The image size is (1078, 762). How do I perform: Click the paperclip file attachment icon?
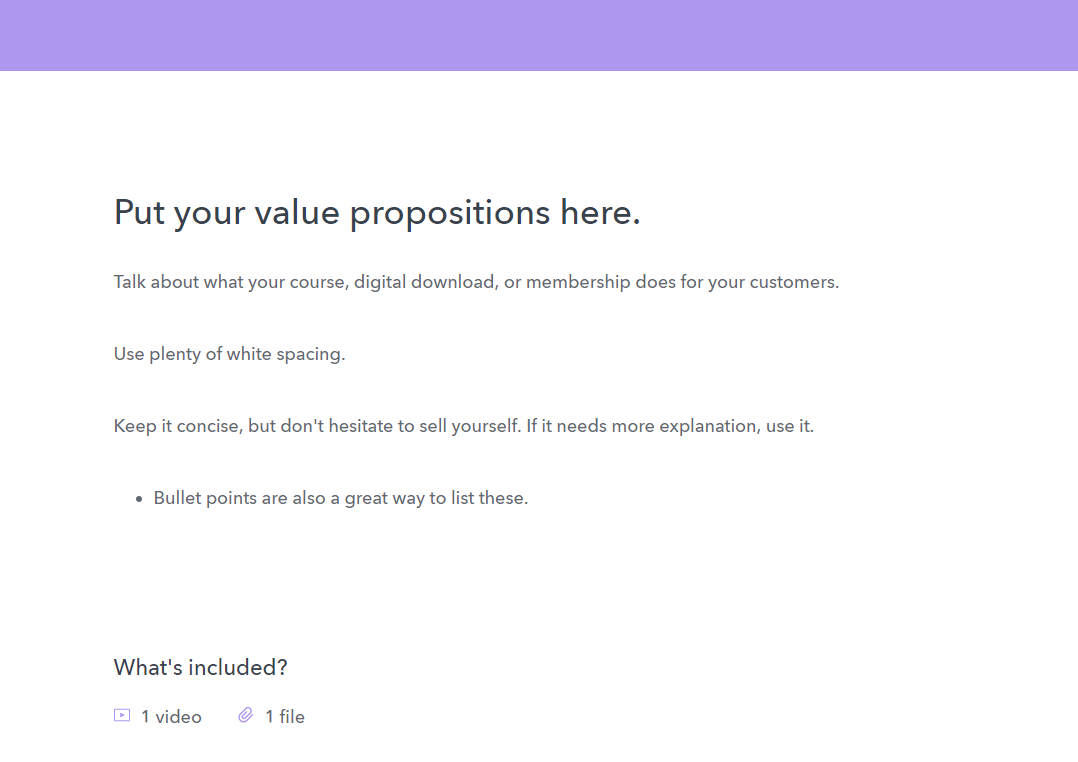(246, 715)
